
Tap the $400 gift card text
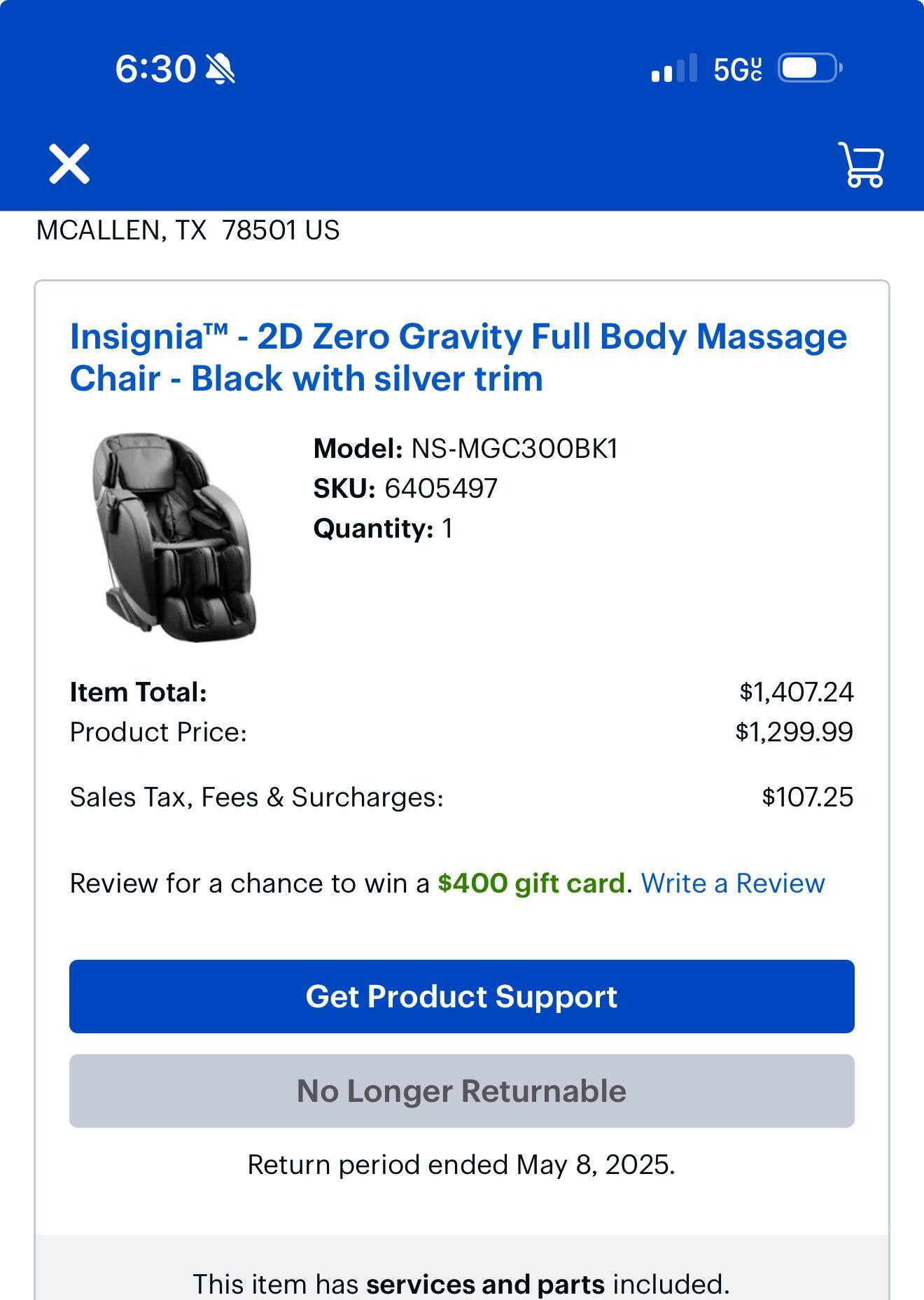(531, 883)
